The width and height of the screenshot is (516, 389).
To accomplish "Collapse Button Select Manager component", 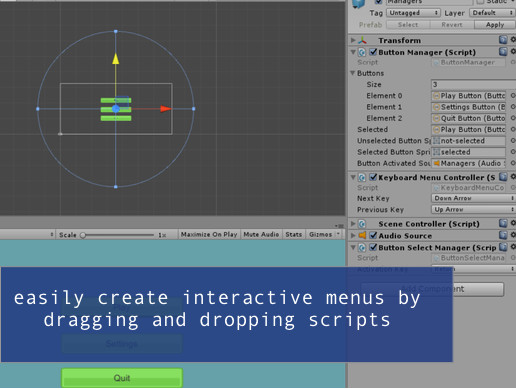I will click(x=353, y=247).
